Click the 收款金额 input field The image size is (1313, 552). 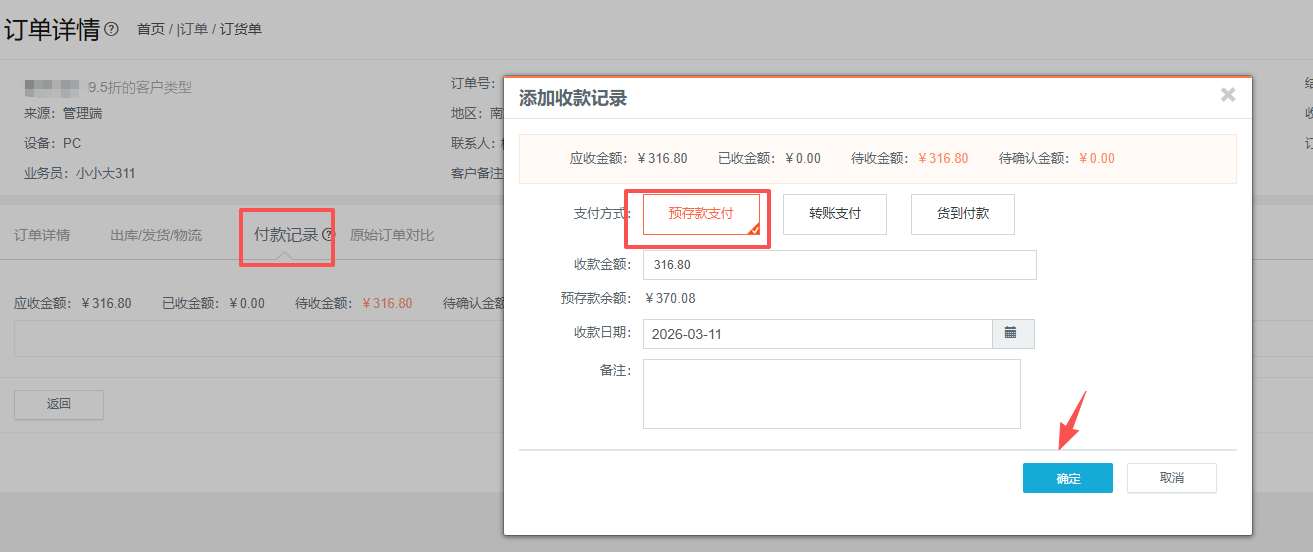(x=840, y=265)
